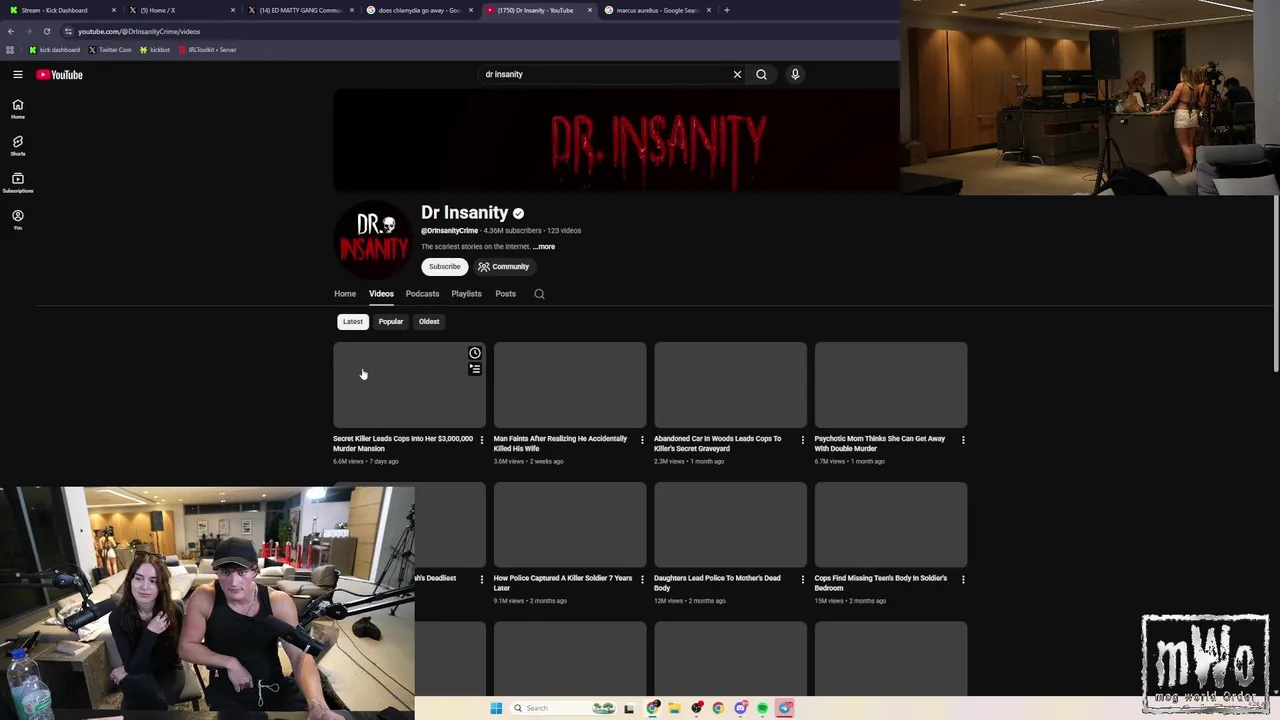The height and width of the screenshot is (720, 1280).
Task: Open Telegram from the taskbar
Action: tap(785, 708)
